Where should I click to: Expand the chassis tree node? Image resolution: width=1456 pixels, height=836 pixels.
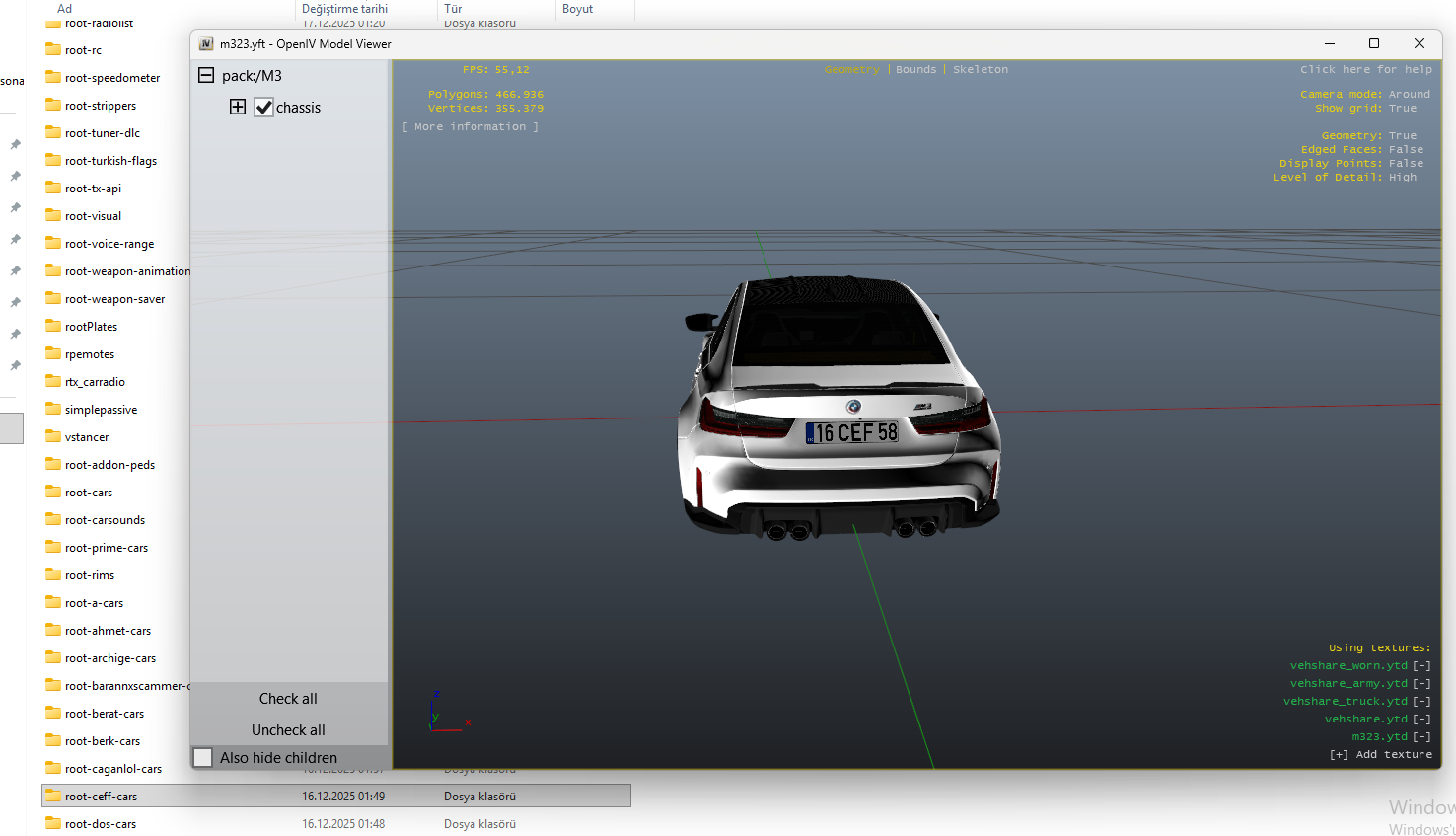pyautogui.click(x=238, y=107)
